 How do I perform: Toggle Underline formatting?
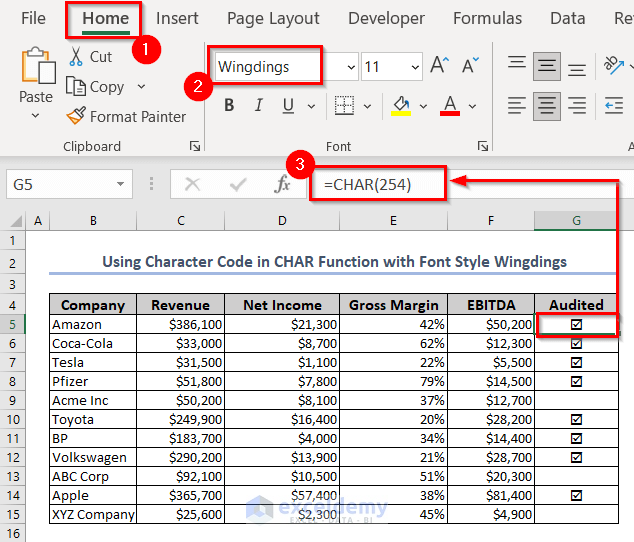pos(288,106)
